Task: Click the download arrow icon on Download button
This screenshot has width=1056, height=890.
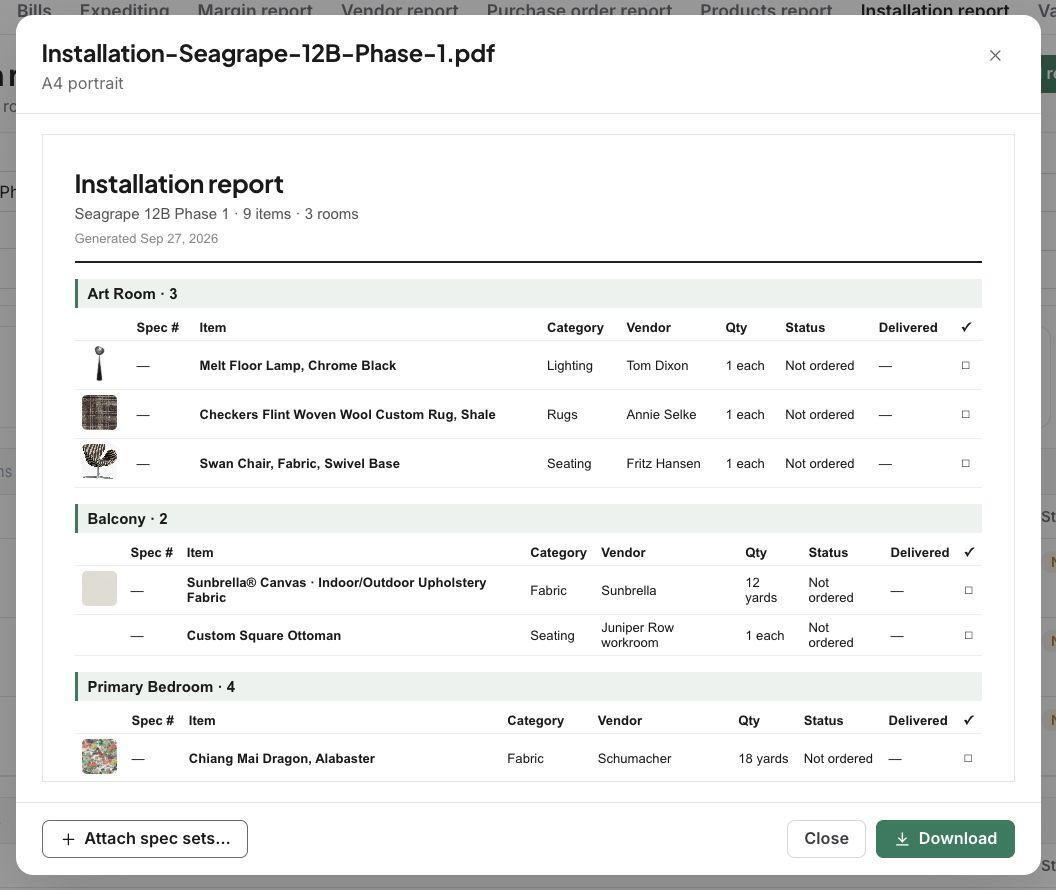Action: click(902, 839)
